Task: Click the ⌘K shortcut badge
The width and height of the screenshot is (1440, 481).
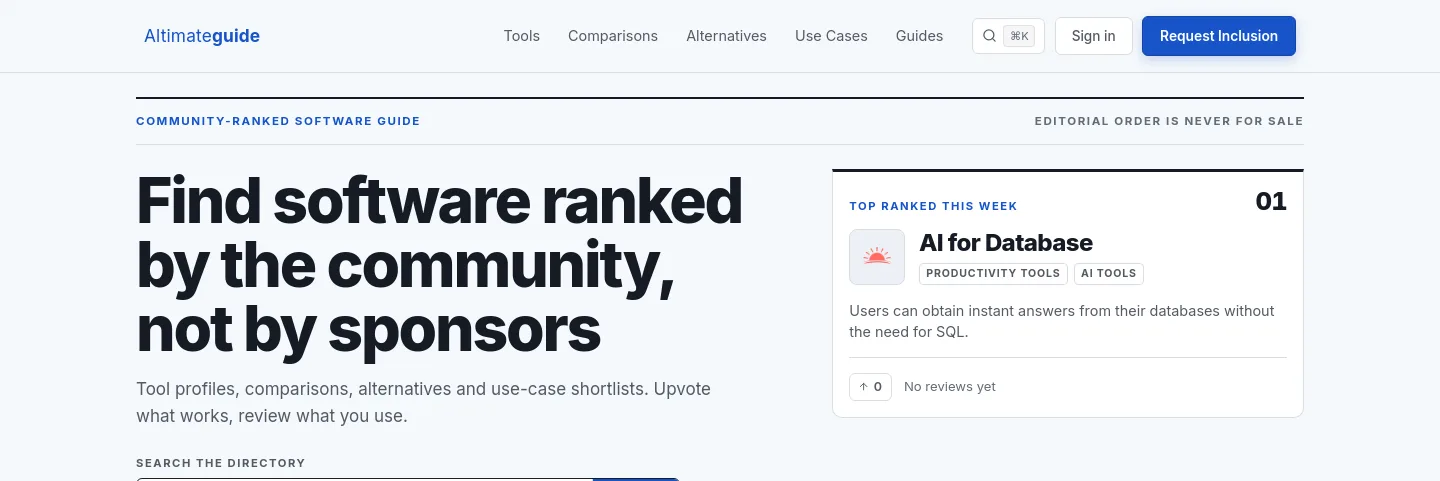Action: click(x=1020, y=36)
